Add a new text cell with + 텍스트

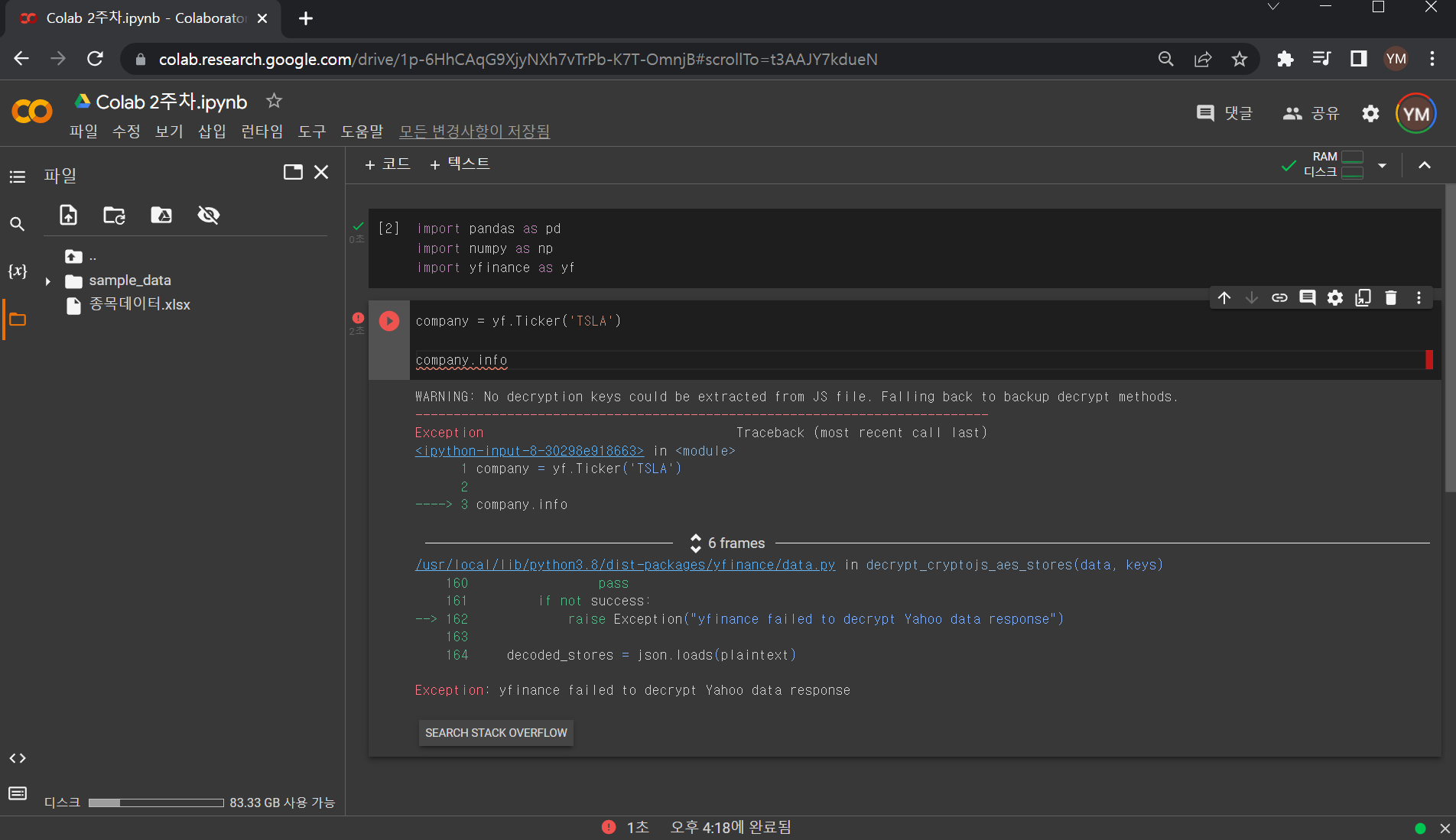pyautogui.click(x=460, y=164)
